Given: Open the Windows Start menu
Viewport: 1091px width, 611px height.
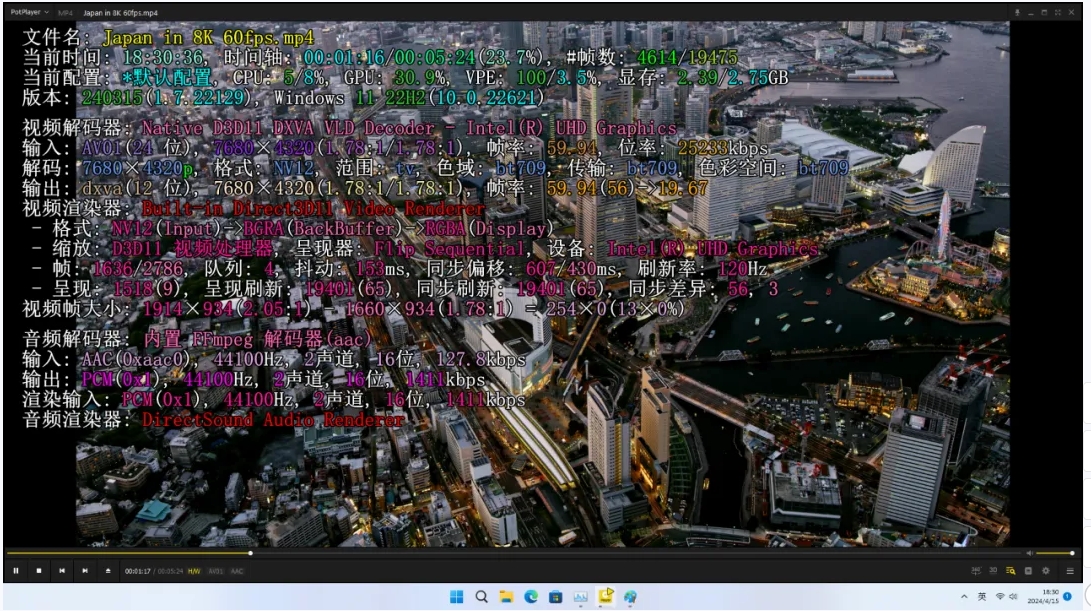Looking at the screenshot, I should [x=456, y=596].
